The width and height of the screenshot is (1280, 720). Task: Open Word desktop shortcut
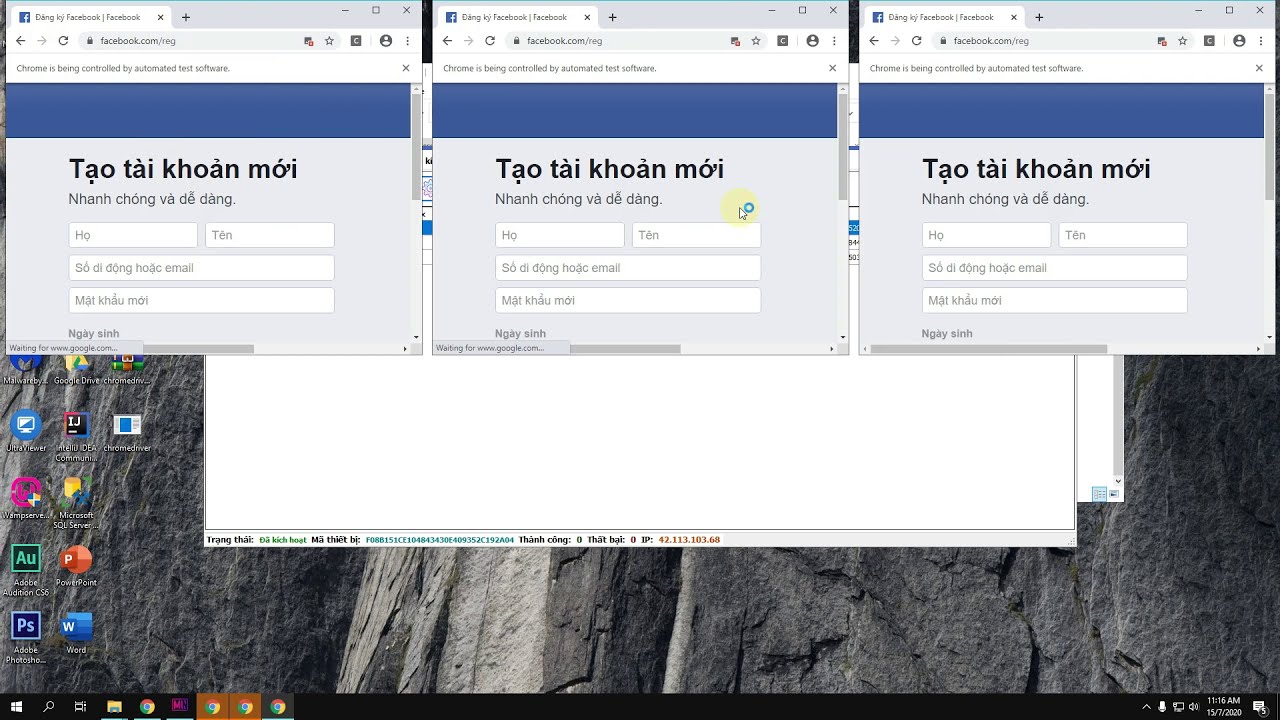(x=76, y=632)
